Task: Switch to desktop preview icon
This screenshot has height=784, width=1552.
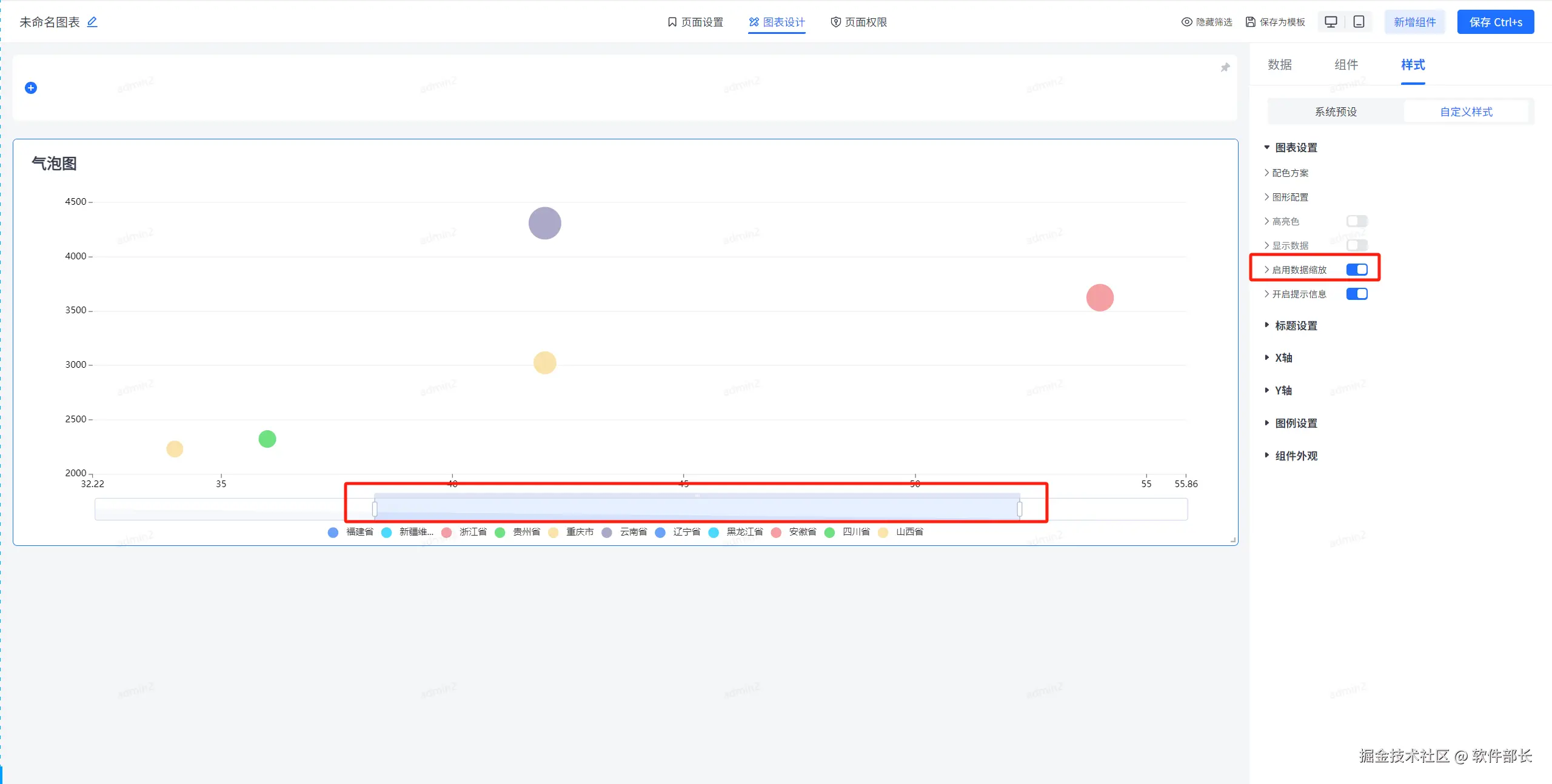Action: pyautogui.click(x=1331, y=22)
